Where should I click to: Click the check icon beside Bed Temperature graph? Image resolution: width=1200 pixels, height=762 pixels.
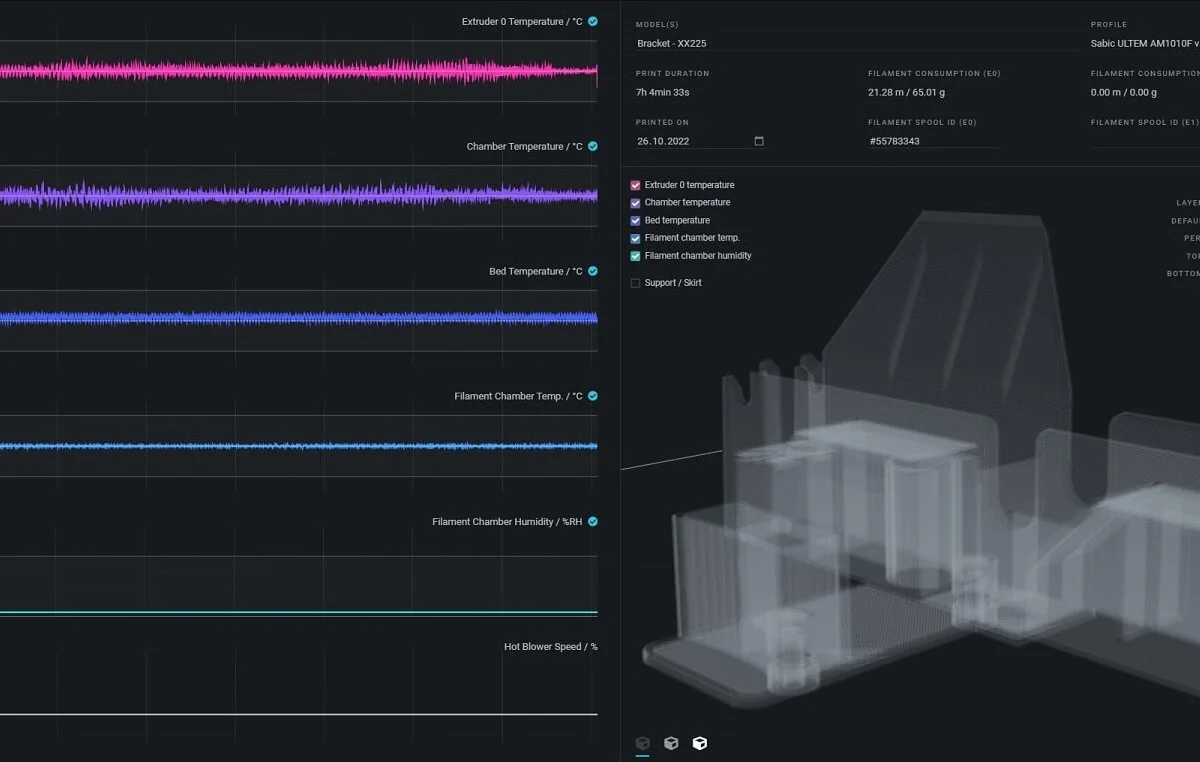(x=593, y=271)
